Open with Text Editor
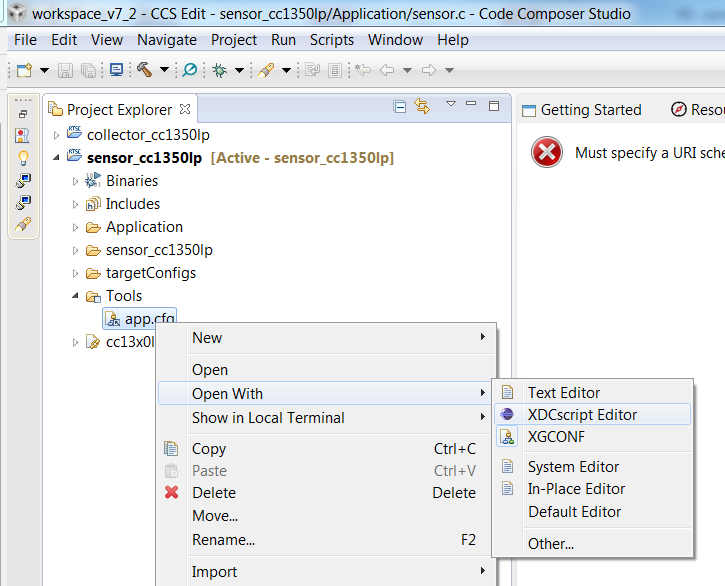 tap(593, 393)
